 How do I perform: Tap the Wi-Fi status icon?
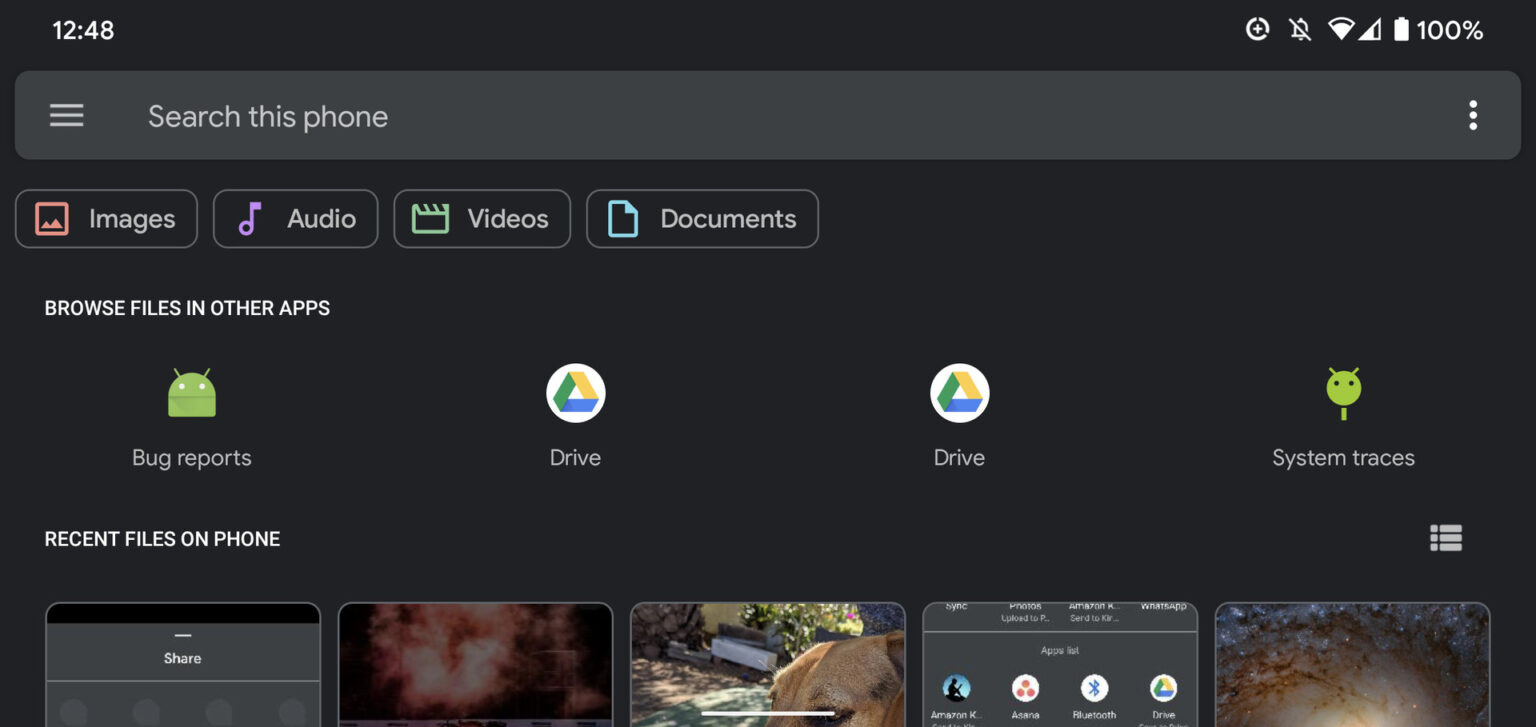[x=1341, y=30]
